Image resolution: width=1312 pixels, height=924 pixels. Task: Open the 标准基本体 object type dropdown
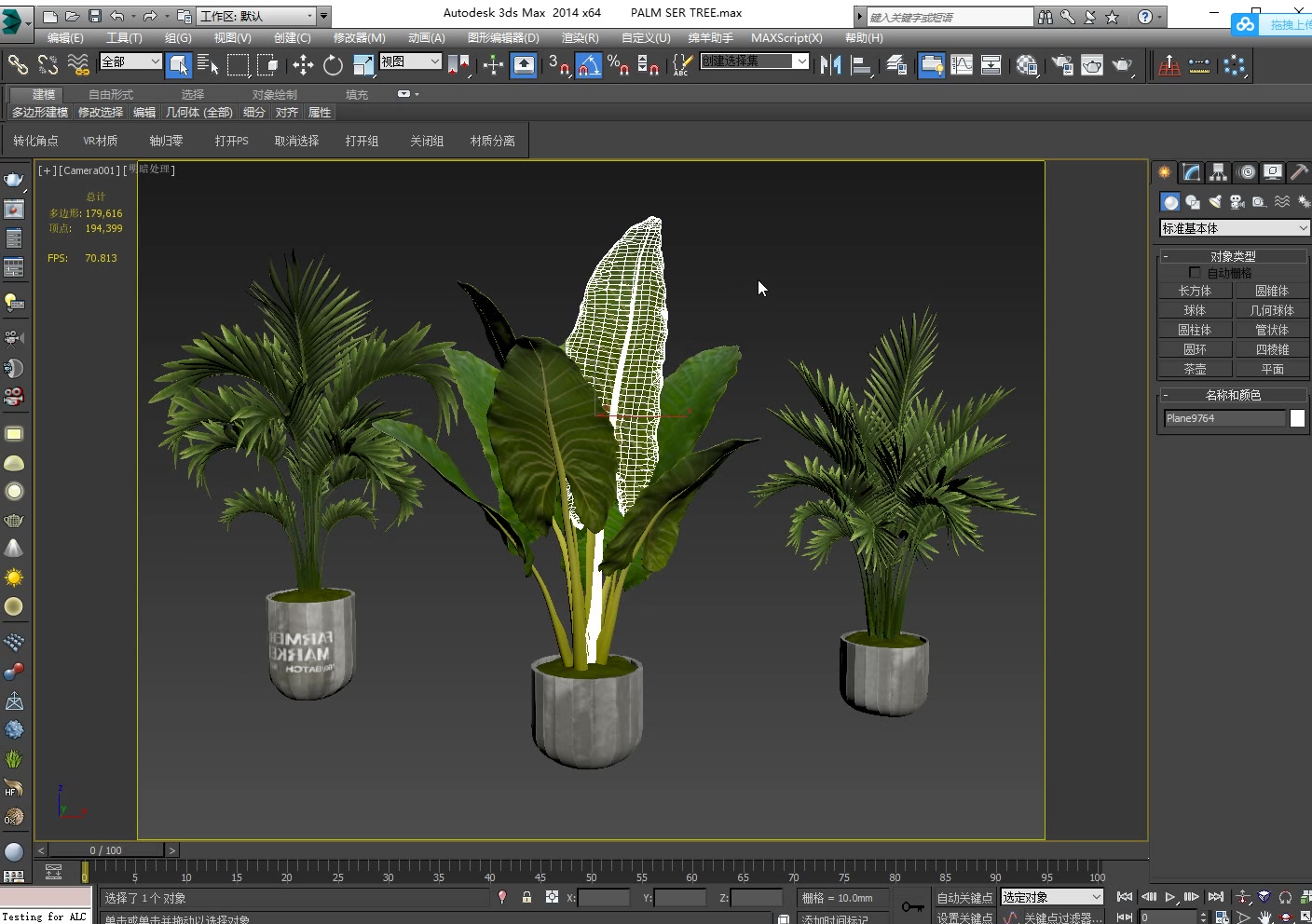coord(1235,228)
